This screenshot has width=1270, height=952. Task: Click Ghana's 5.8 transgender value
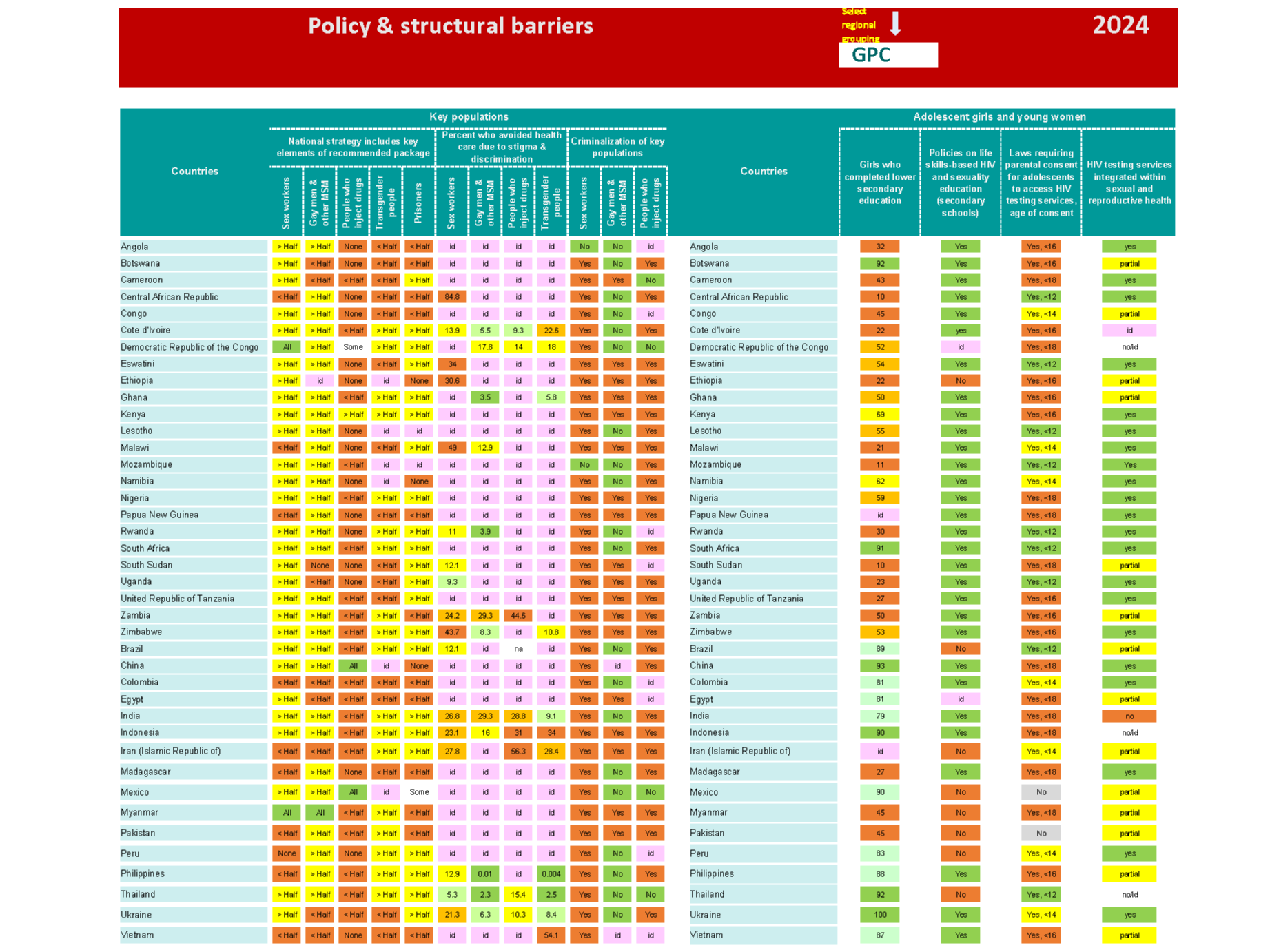[x=551, y=397]
